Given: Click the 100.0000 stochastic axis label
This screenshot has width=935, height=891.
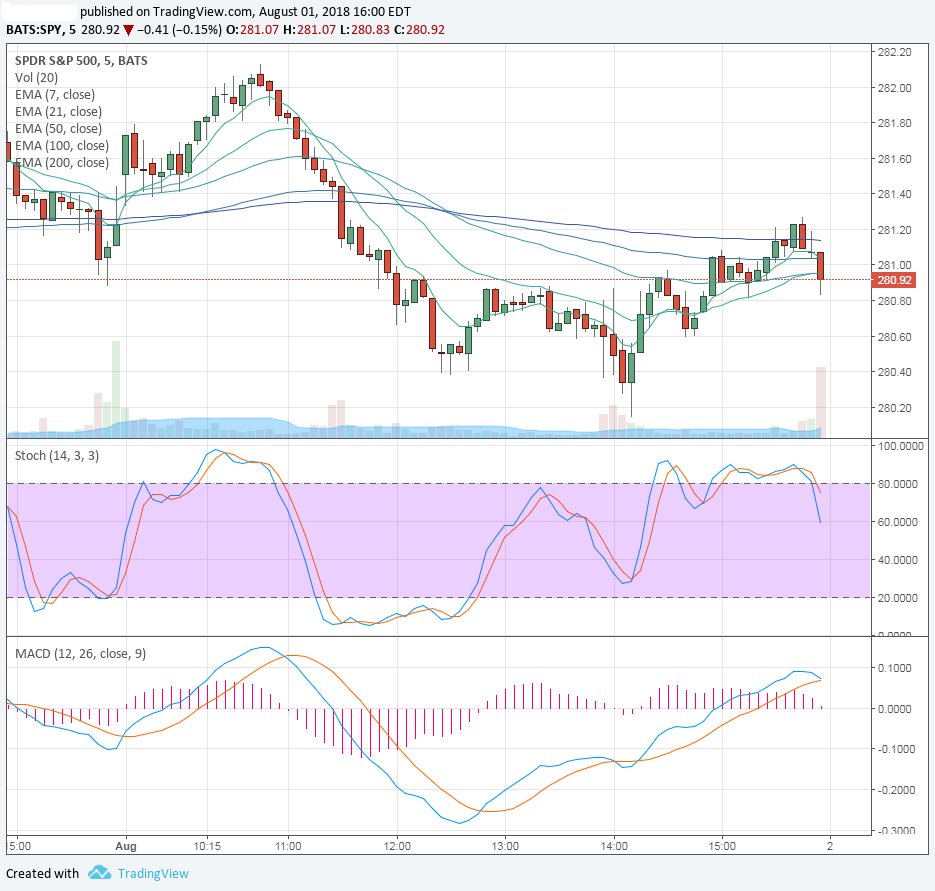Looking at the screenshot, I should (x=901, y=446).
